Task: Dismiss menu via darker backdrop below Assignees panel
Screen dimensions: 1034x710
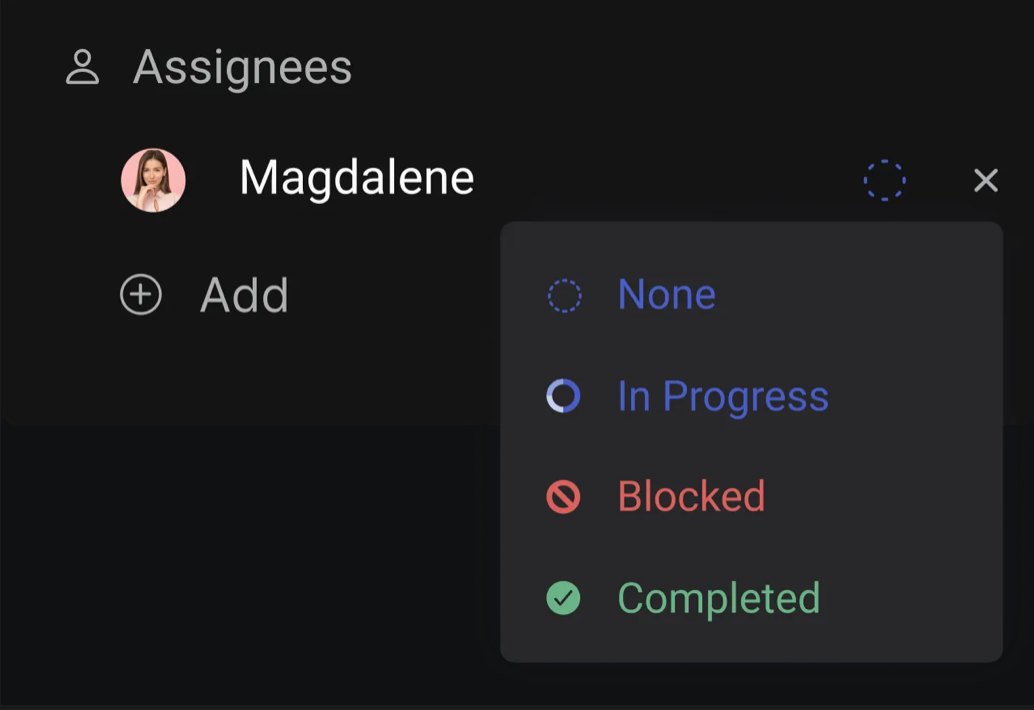Action: pyautogui.click(x=251, y=560)
